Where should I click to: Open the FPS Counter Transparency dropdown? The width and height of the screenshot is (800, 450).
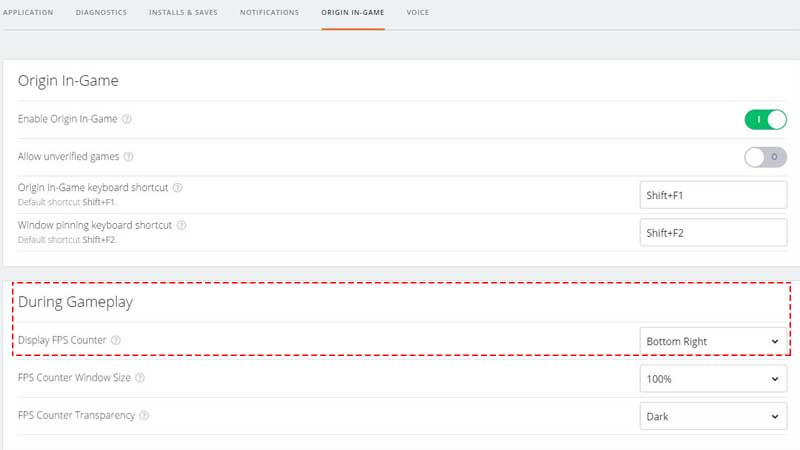[x=713, y=416]
